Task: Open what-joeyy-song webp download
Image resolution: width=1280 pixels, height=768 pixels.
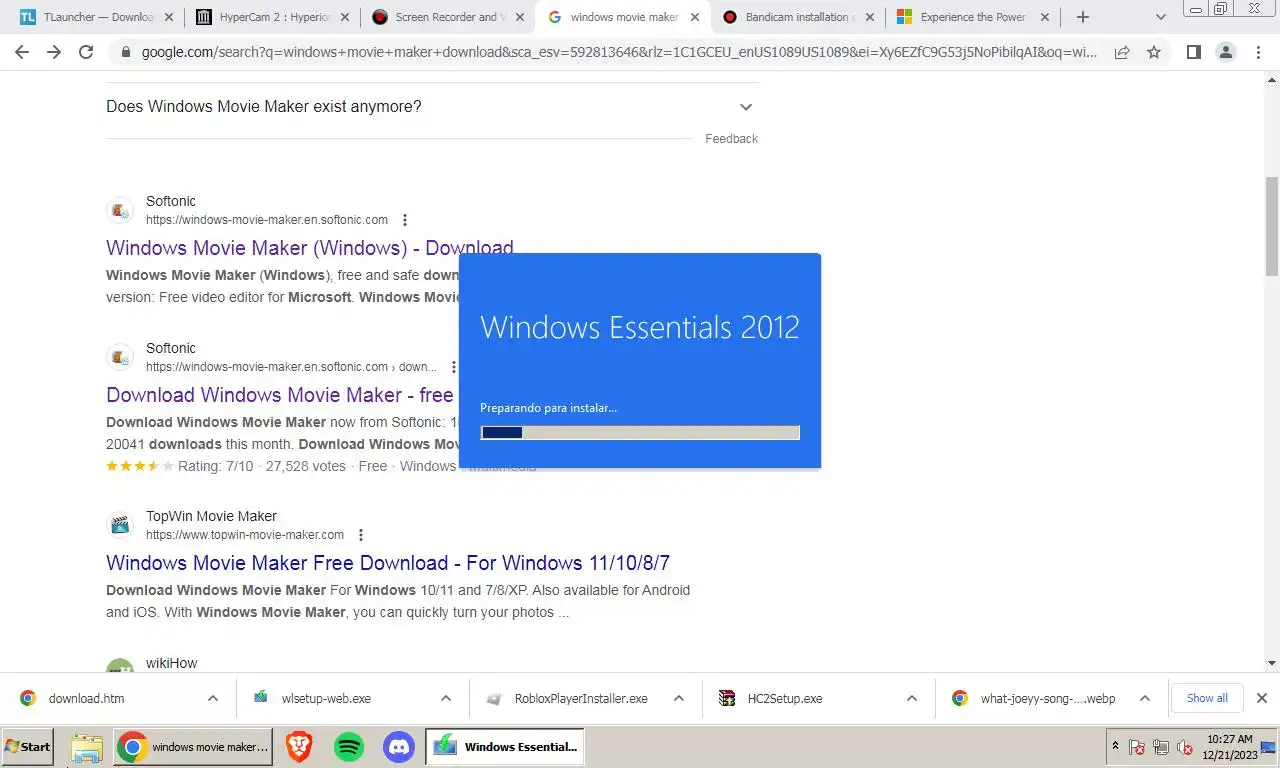Action: pyautogui.click(x=1047, y=698)
